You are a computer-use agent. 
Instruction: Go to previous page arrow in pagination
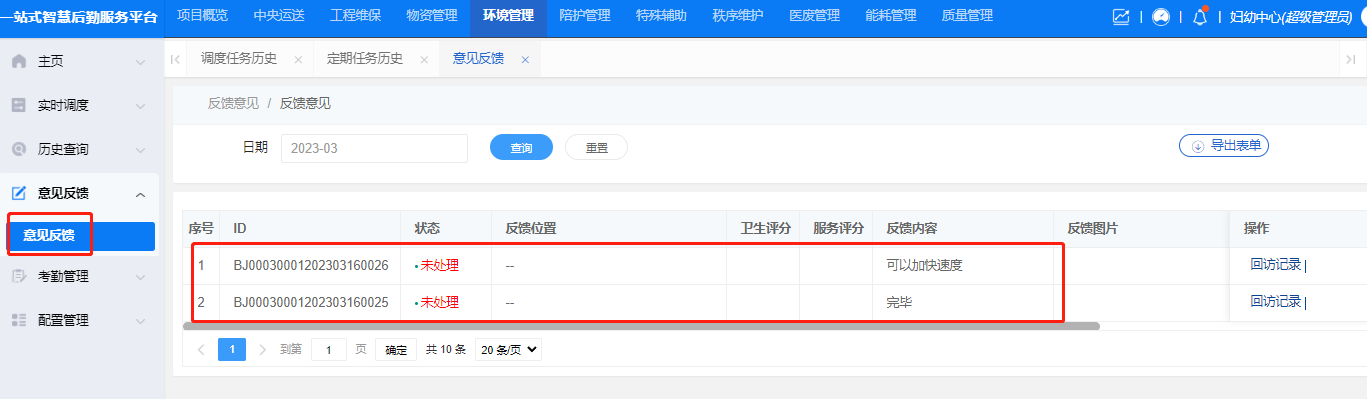coord(201,349)
